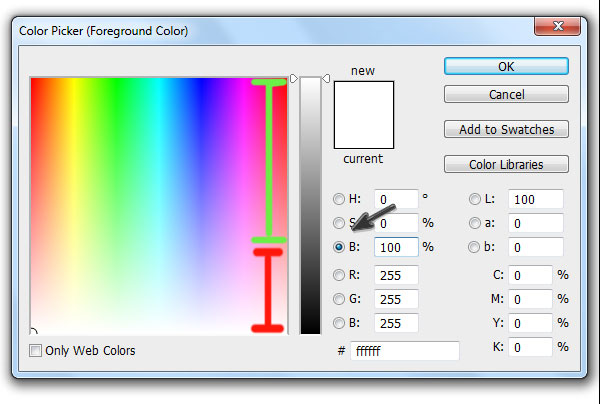
Task: Close the Color Picker dialog
Action: (x=558, y=26)
